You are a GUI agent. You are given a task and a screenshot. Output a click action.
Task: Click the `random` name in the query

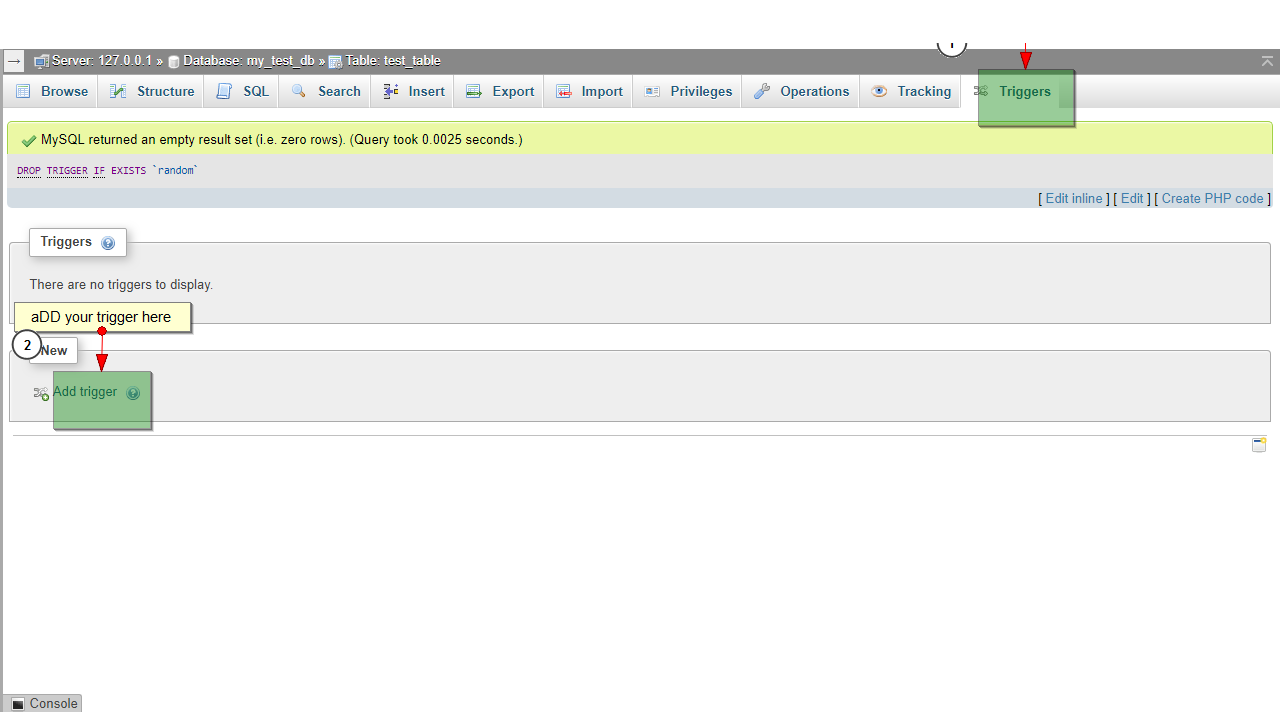175,171
